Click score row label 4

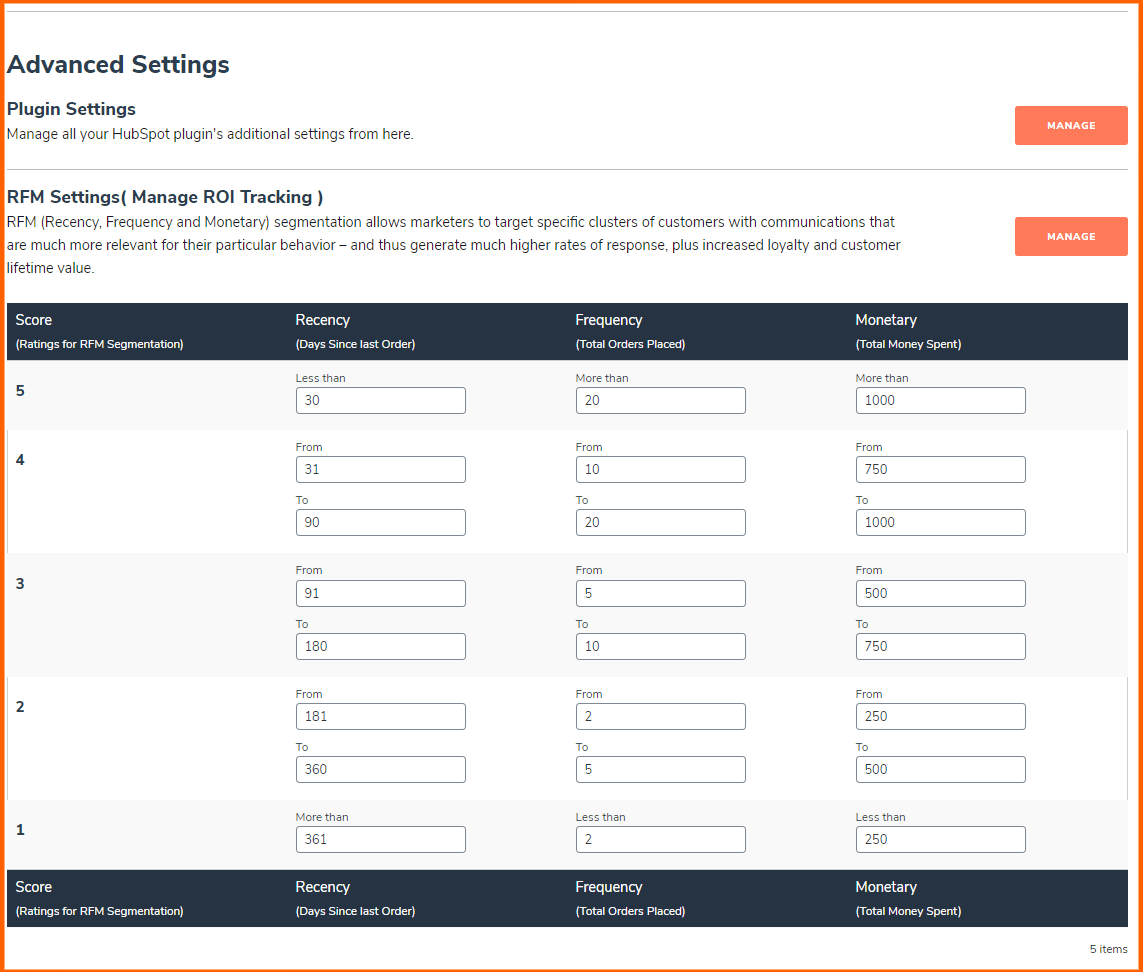20,460
